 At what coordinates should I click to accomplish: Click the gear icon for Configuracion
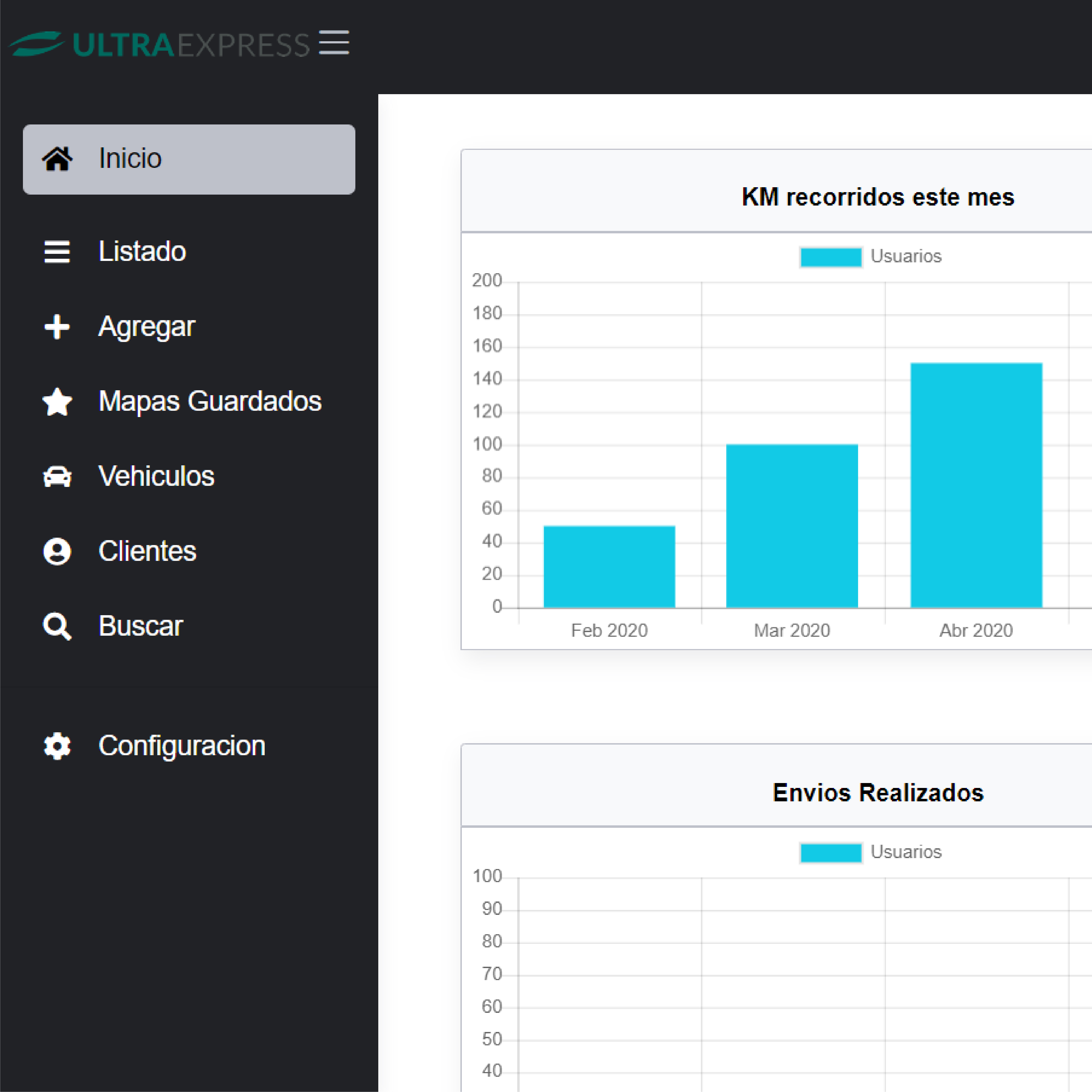click(57, 746)
